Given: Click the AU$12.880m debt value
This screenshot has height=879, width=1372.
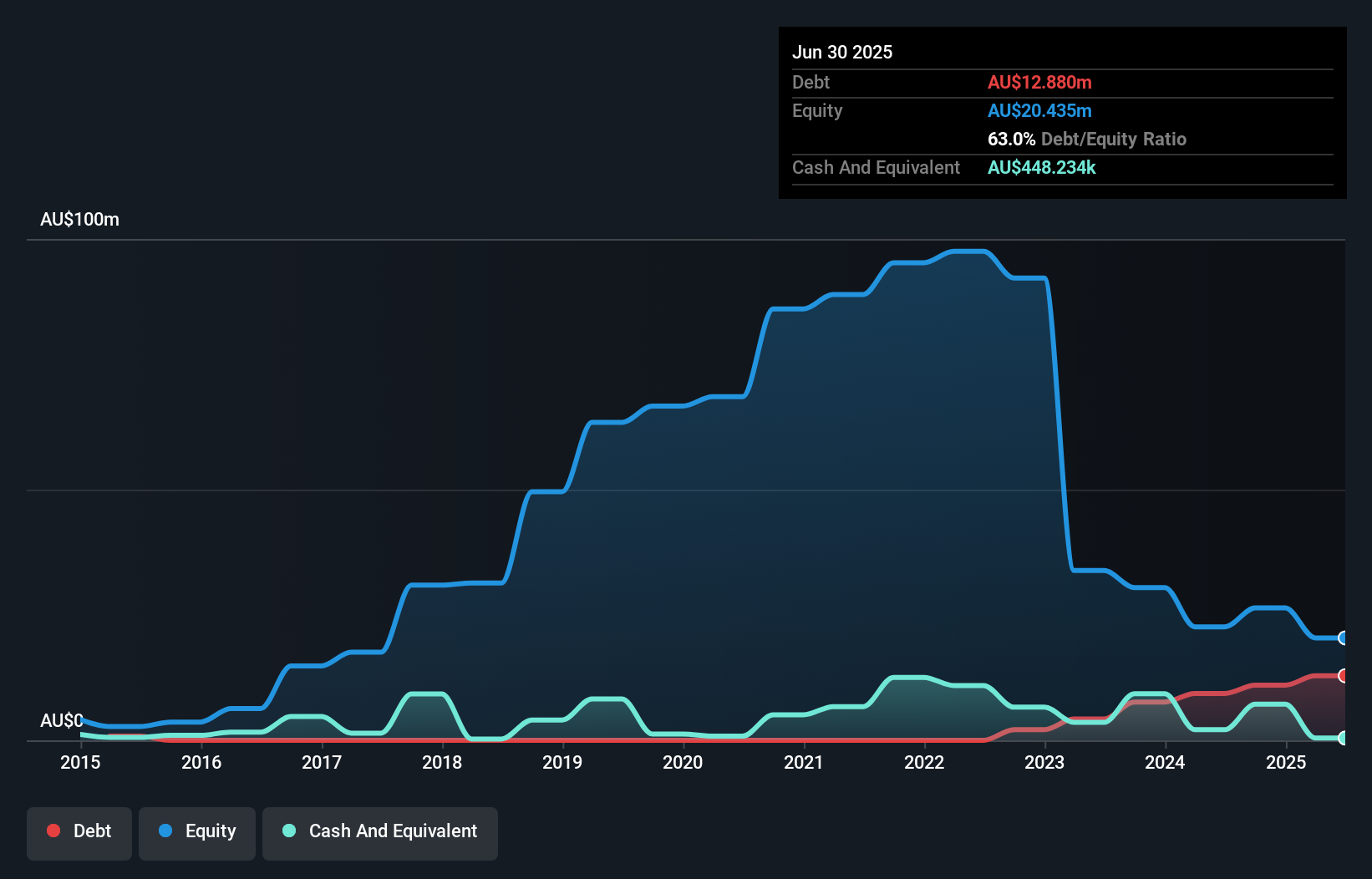Looking at the screenshot, I should 1039,82.
